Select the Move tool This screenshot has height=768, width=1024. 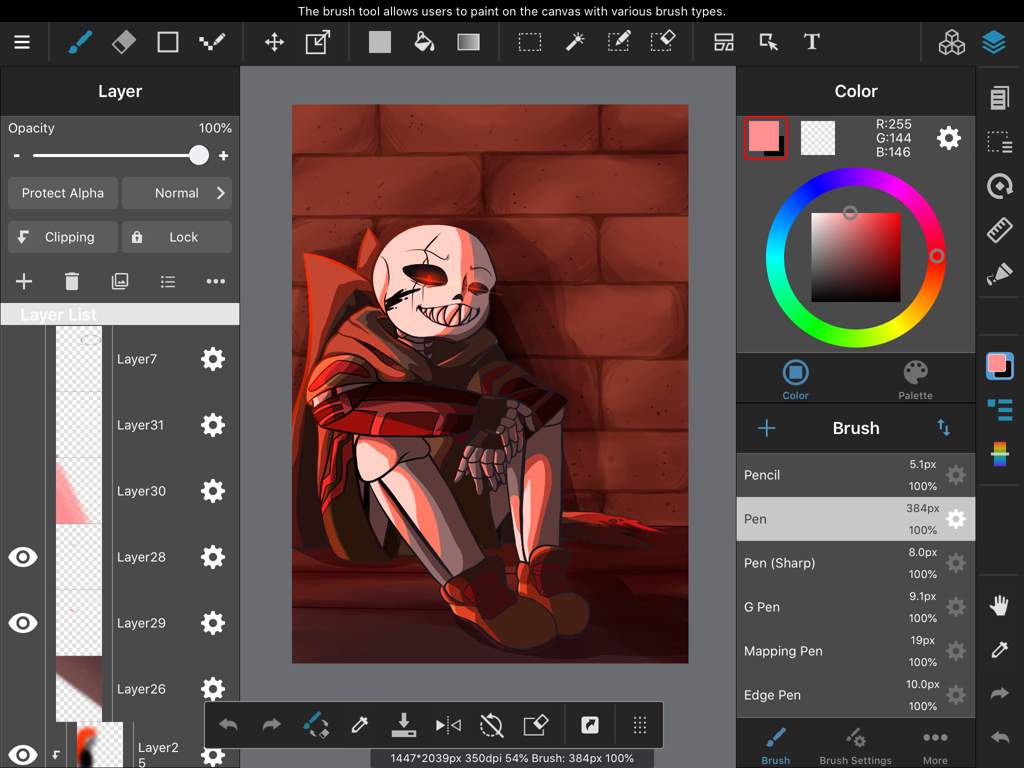(274, 42)
